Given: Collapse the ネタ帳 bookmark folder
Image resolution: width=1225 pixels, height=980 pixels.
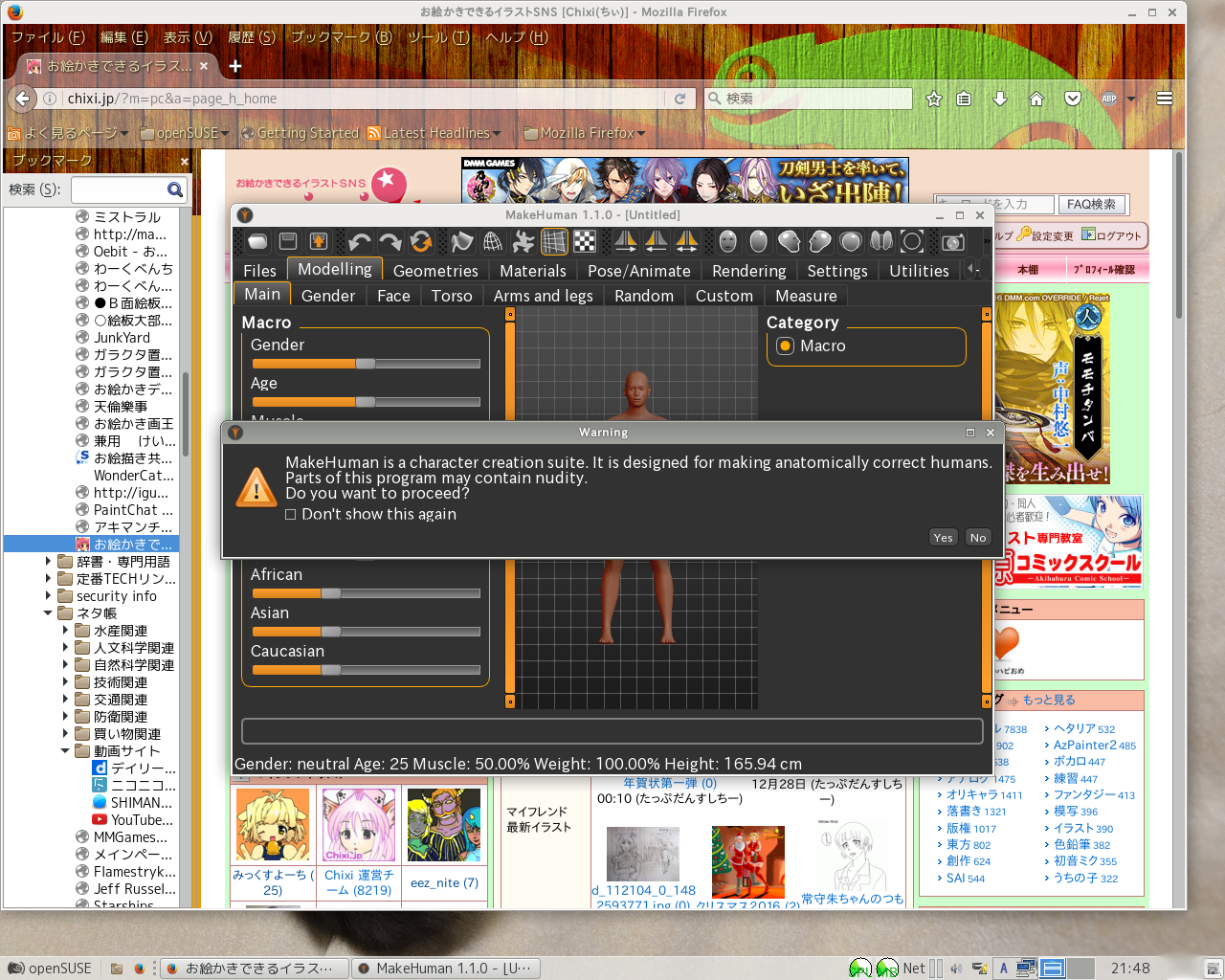Looking at the screenshot, I should pos(49,613).
